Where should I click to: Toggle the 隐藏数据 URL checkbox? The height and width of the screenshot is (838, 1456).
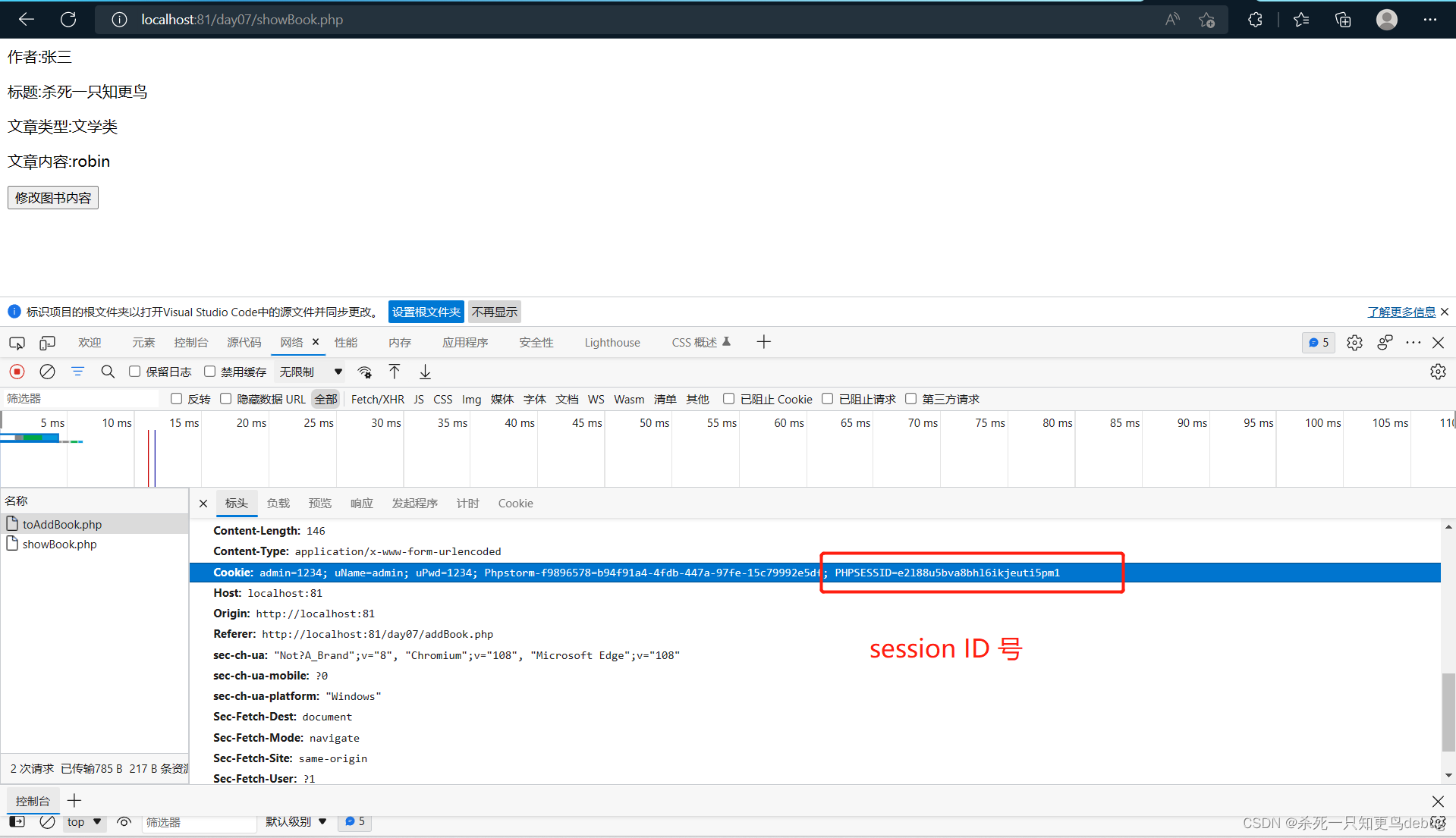pos(225,399)
